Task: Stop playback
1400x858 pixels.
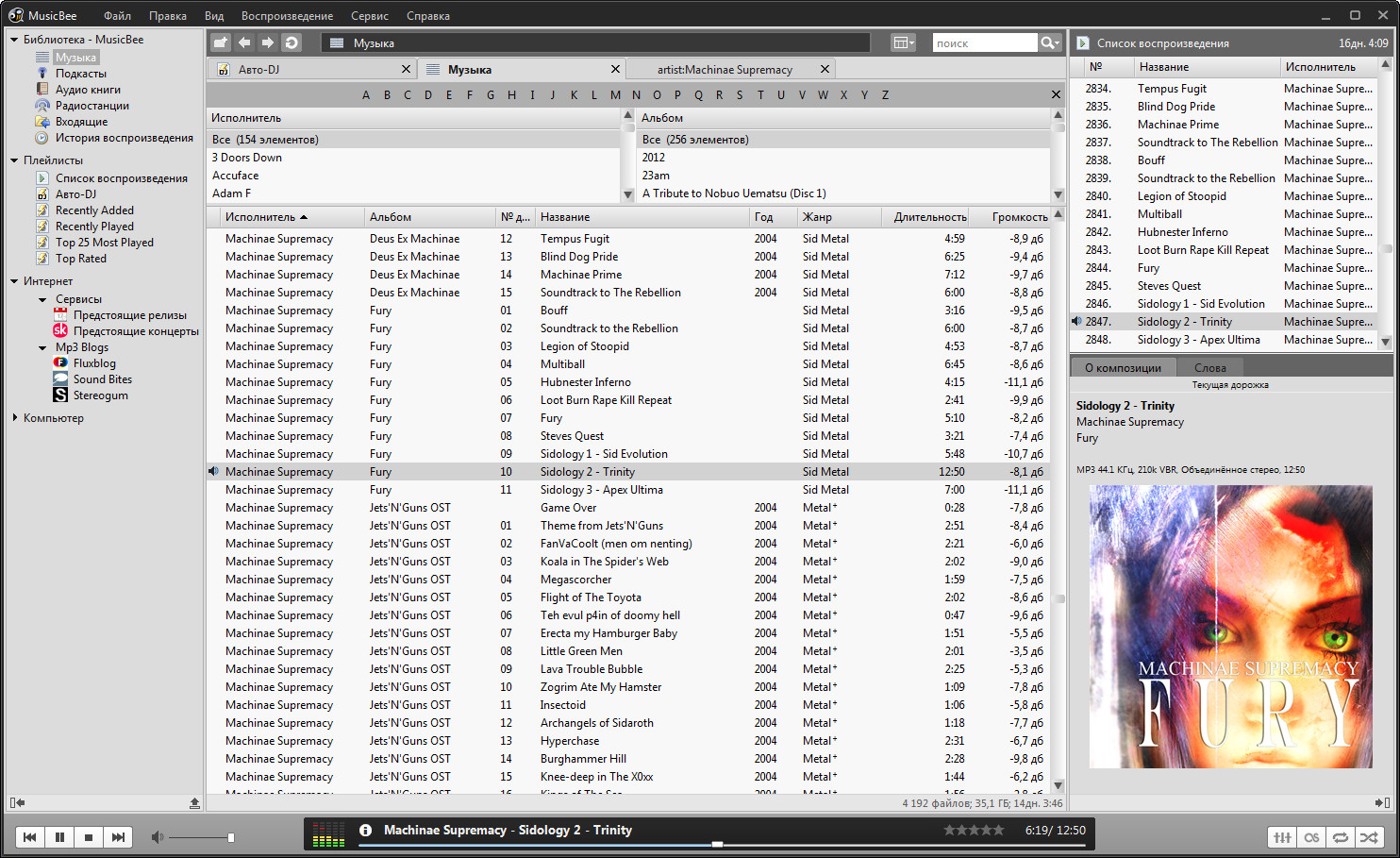Action: click(x=89, y=837)
